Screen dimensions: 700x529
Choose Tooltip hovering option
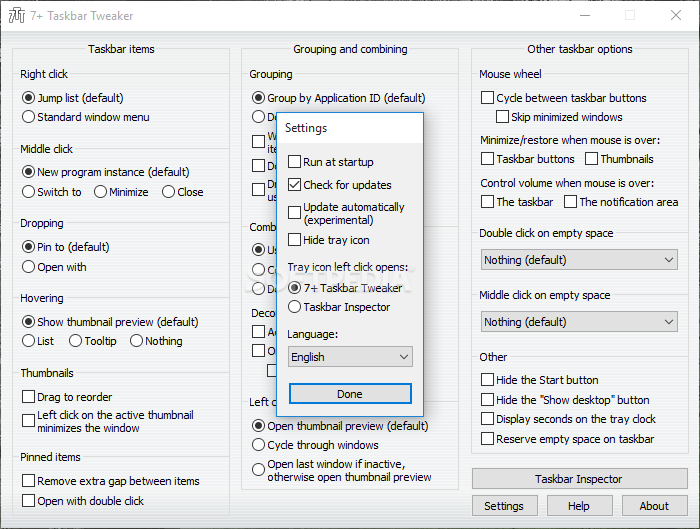coord(75,341)
